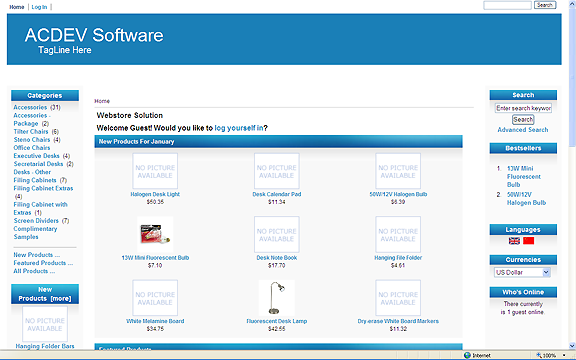The width and height of the screenshot is (576, 360).
Task: Open the Fluorescent Desk Lamp product image
Action: pos(276,298)
